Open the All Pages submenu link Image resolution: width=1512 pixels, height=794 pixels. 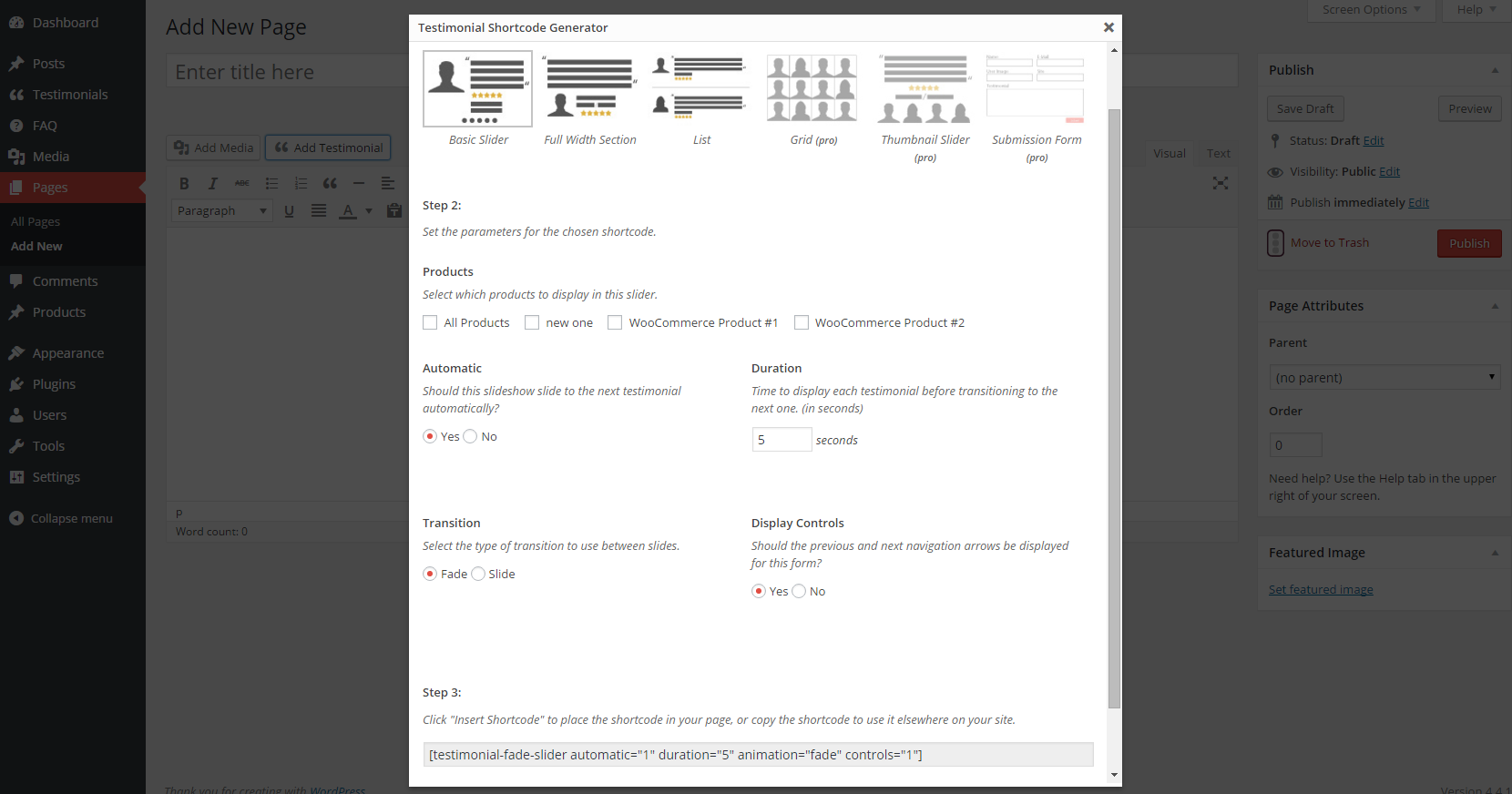point(36,221)
